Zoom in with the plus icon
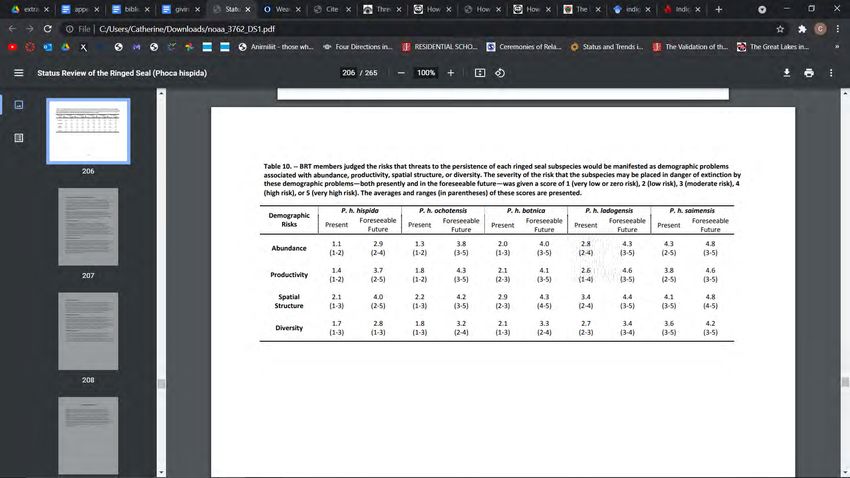The height and width of the screenshot is (478, 850). pos(450,73)
